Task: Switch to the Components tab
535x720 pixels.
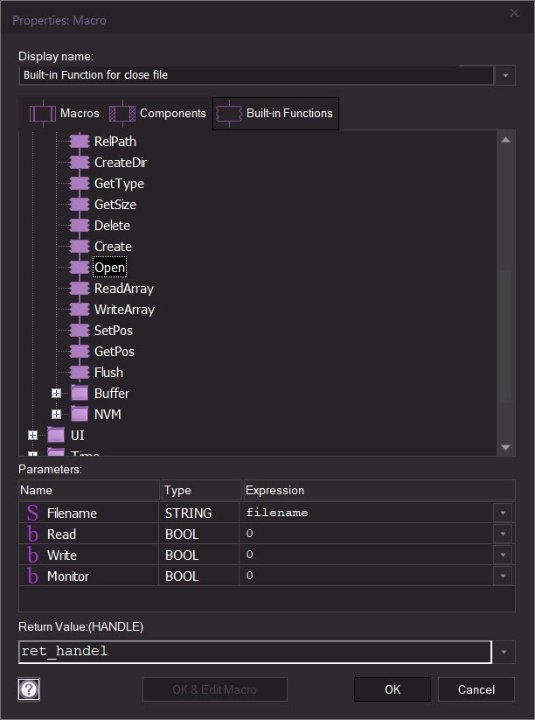Action: tap(158, 113)
